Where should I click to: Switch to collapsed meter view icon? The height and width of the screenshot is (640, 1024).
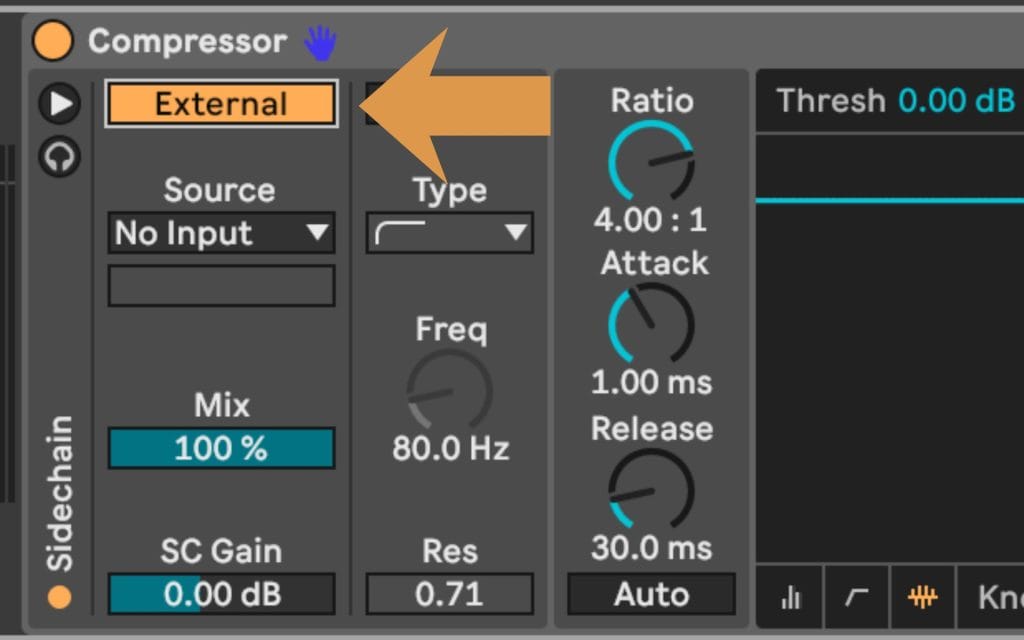(x=791, y=597)
